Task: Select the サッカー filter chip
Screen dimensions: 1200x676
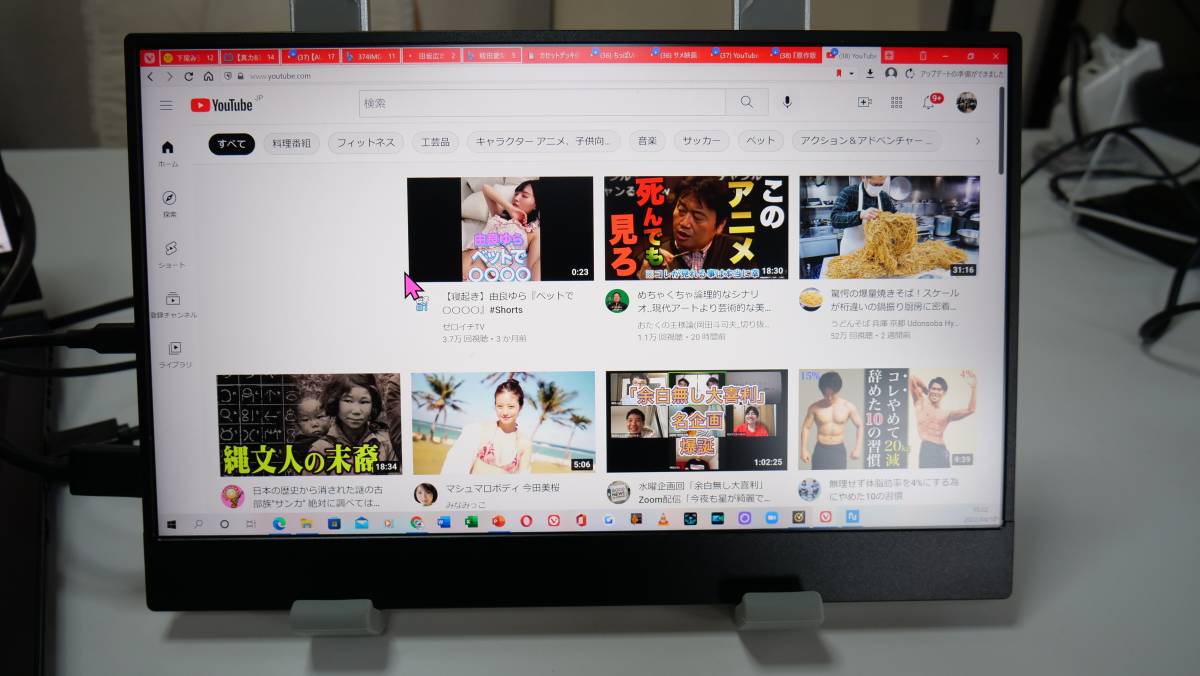Action: point(701,141)
